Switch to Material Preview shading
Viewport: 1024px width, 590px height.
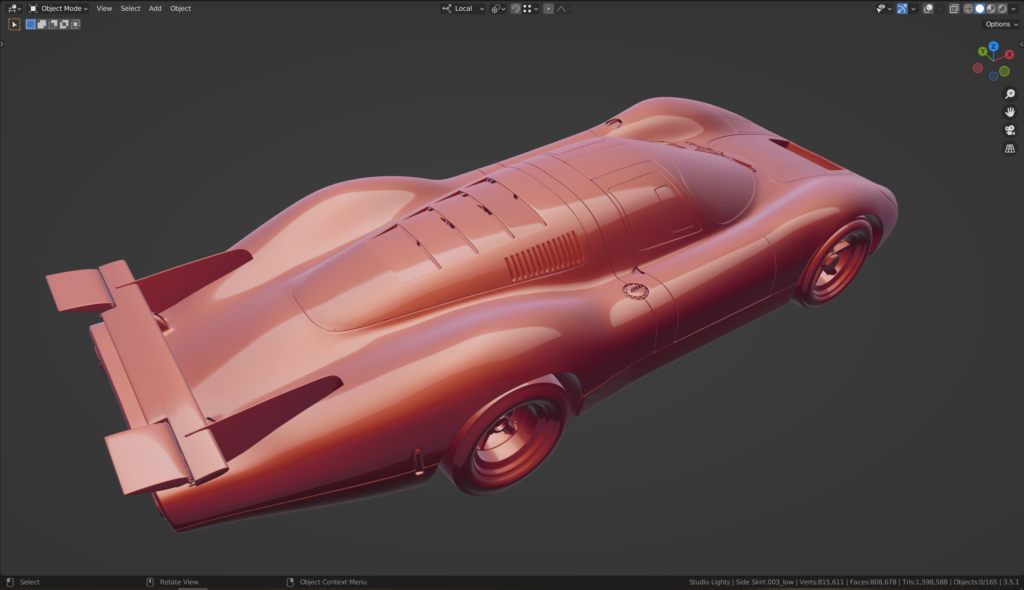[991, 8]
